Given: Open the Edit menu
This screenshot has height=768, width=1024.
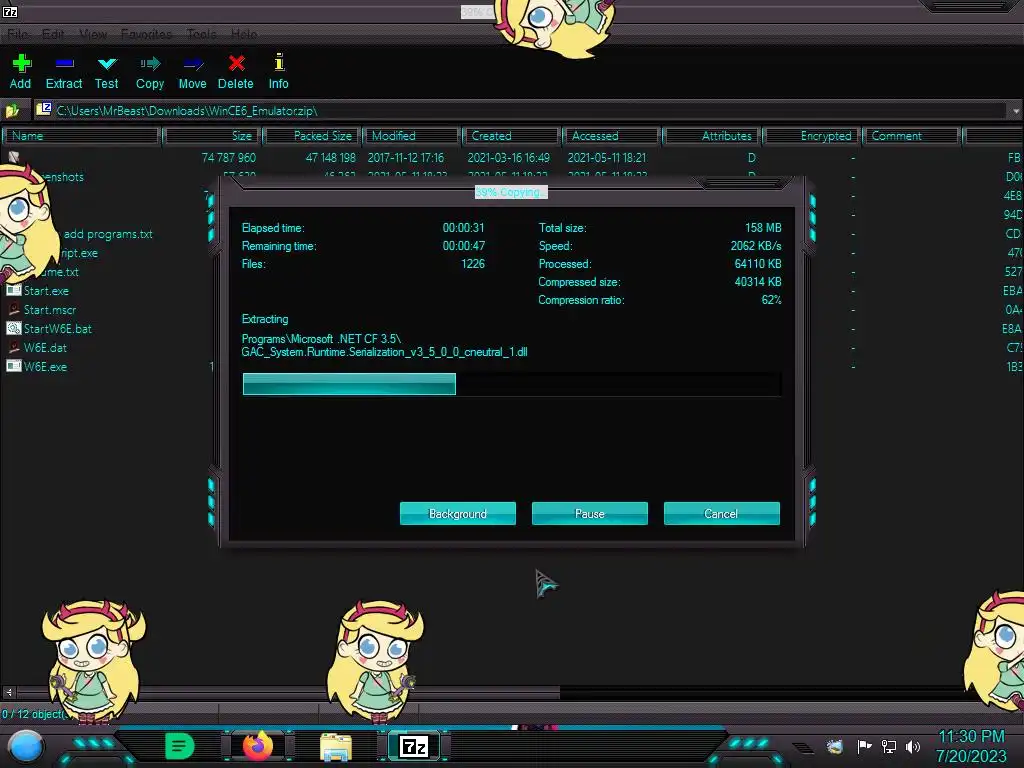Looking at the screenshot, I should tap(53, 34).
